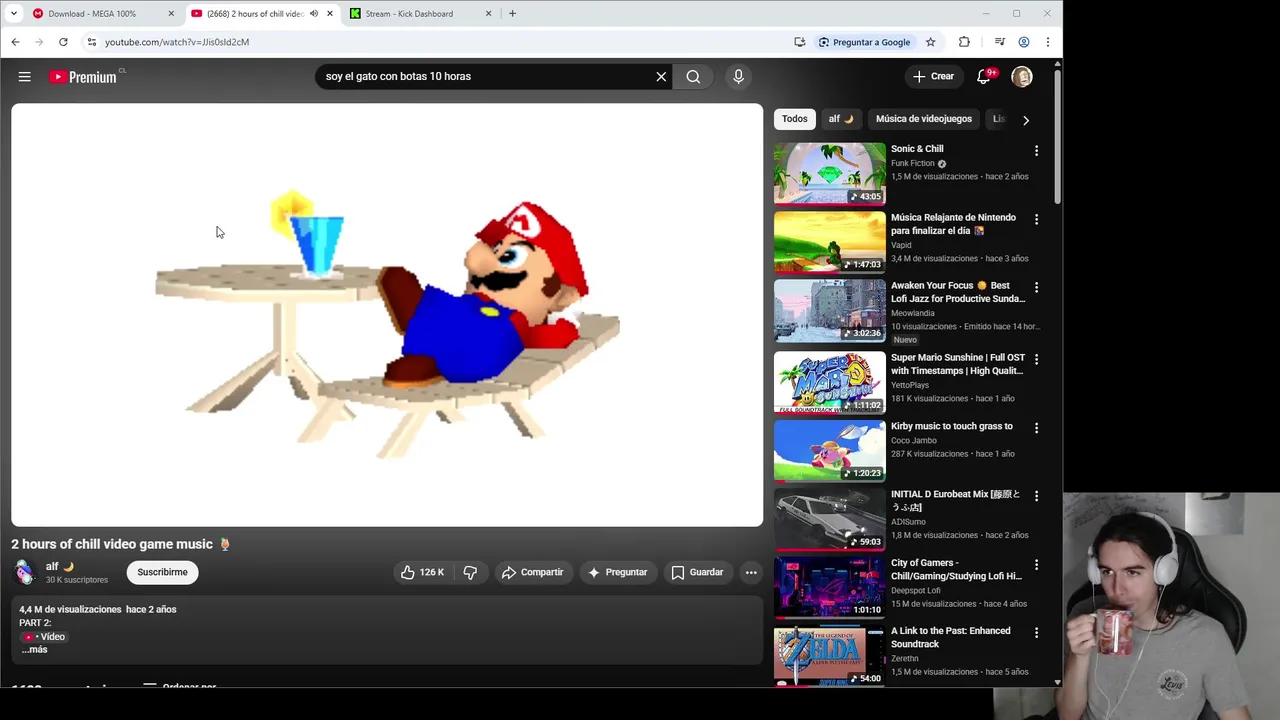Subscribe to alf channel

(162, 572)
